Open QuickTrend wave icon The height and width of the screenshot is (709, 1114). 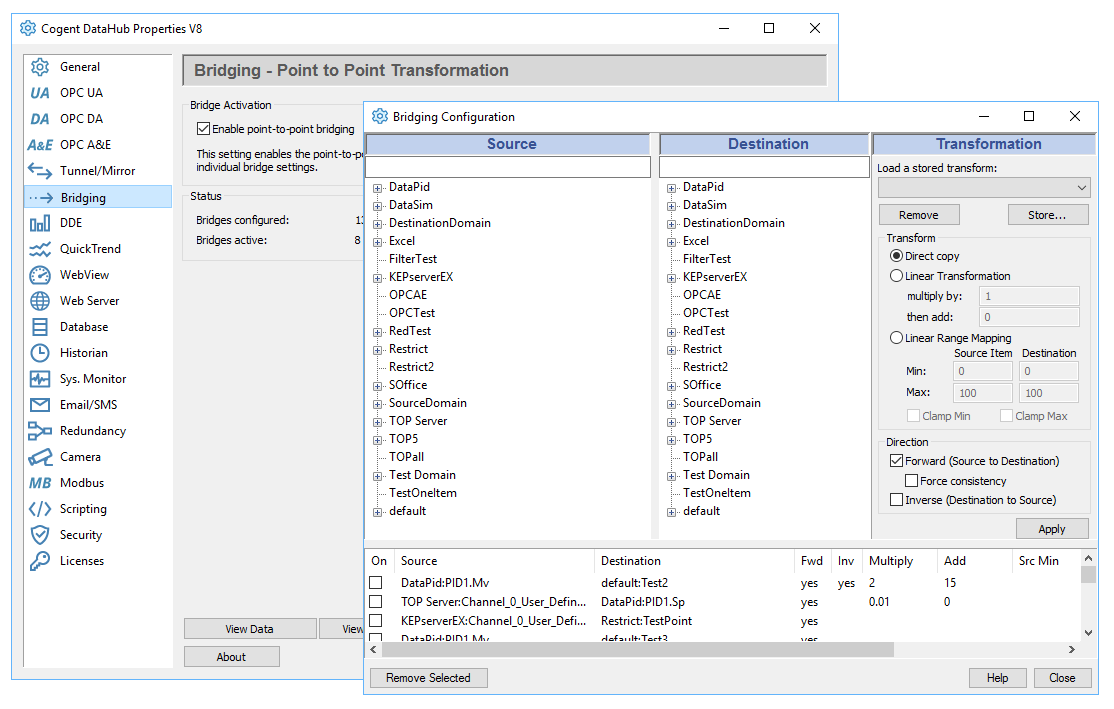pos(40,249)
